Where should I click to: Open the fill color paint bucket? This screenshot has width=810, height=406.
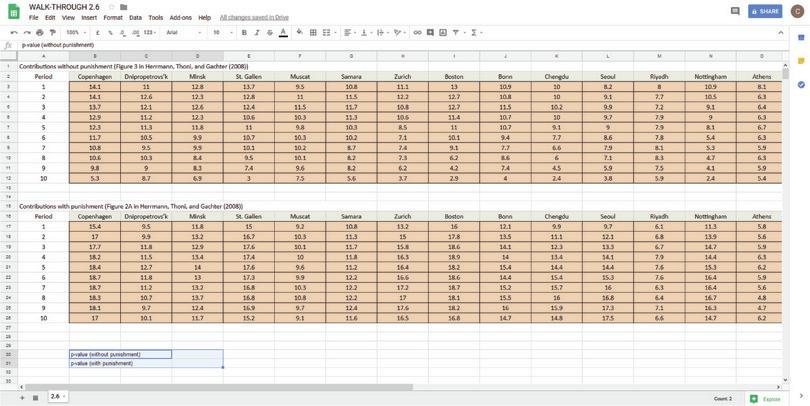coord(300,33)
